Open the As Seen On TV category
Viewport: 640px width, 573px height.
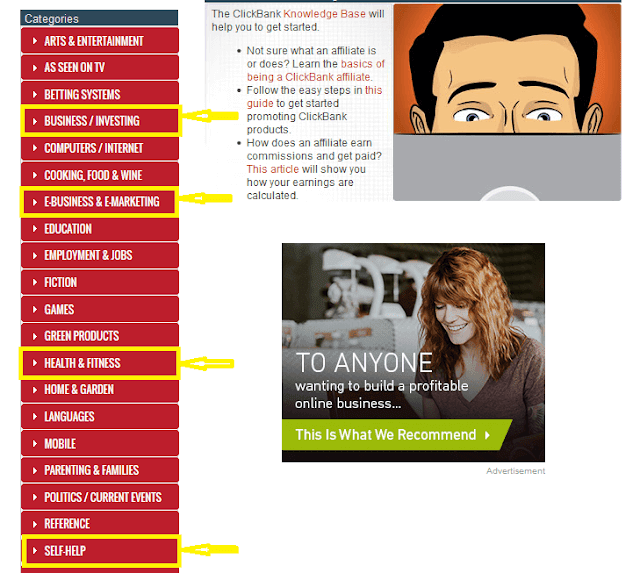click(x=100, y=67)
